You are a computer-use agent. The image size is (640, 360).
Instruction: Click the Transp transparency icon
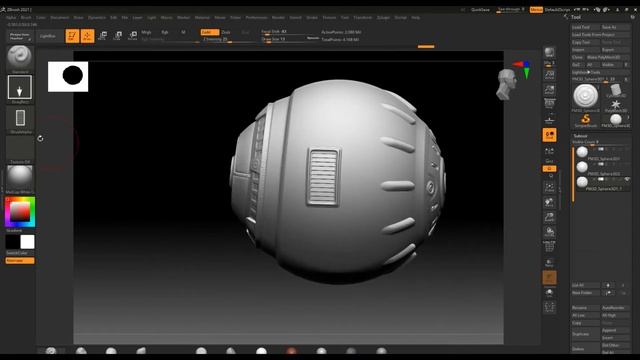coord(549,263)
